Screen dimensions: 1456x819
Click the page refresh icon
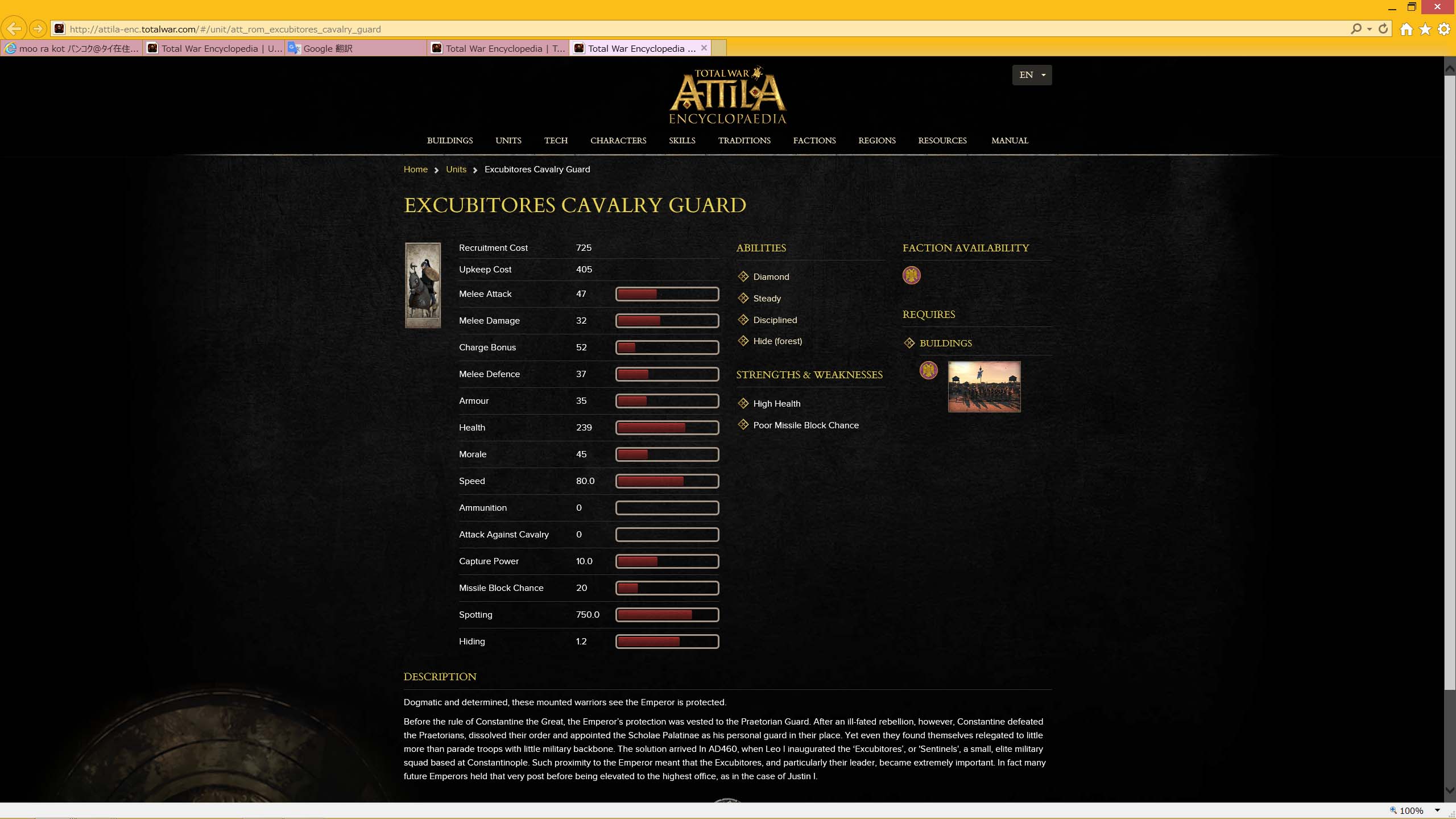pyautogui.click(x=1383, y=28)
